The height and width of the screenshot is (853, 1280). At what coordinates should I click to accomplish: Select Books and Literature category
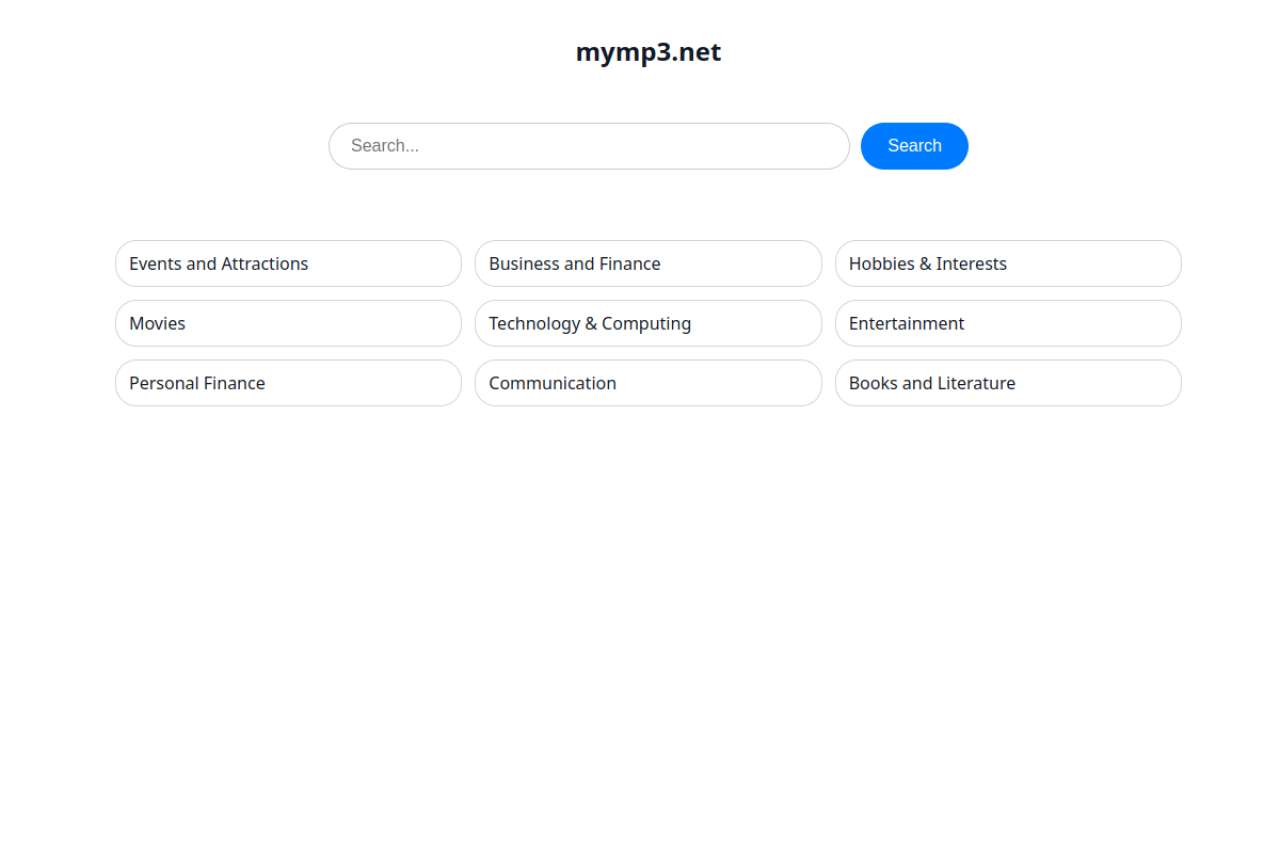1008,383
